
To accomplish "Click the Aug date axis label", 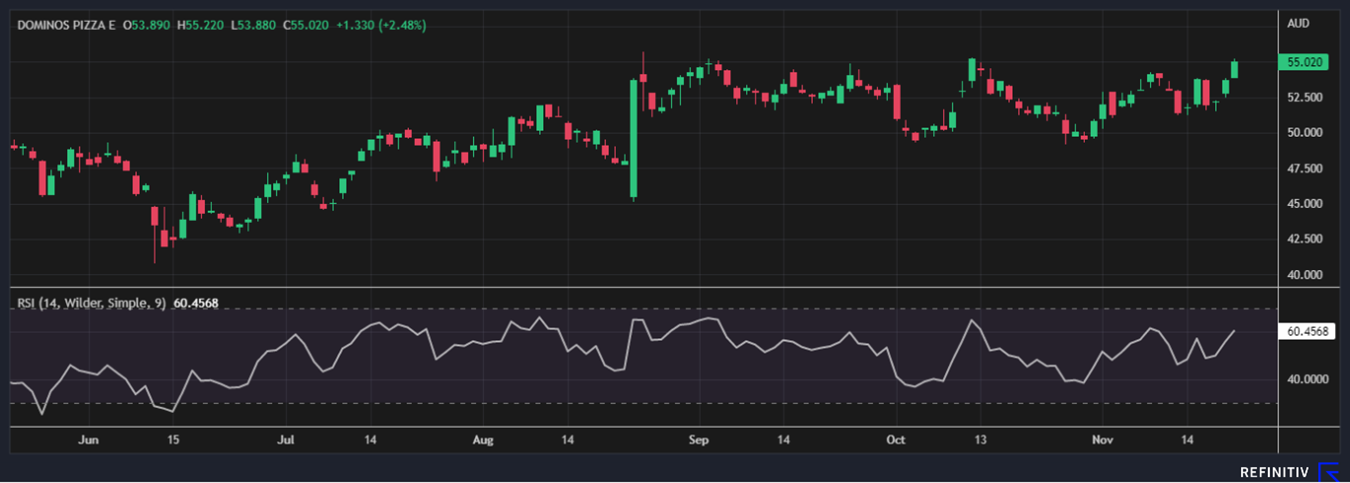I will (x=483, y=440).
